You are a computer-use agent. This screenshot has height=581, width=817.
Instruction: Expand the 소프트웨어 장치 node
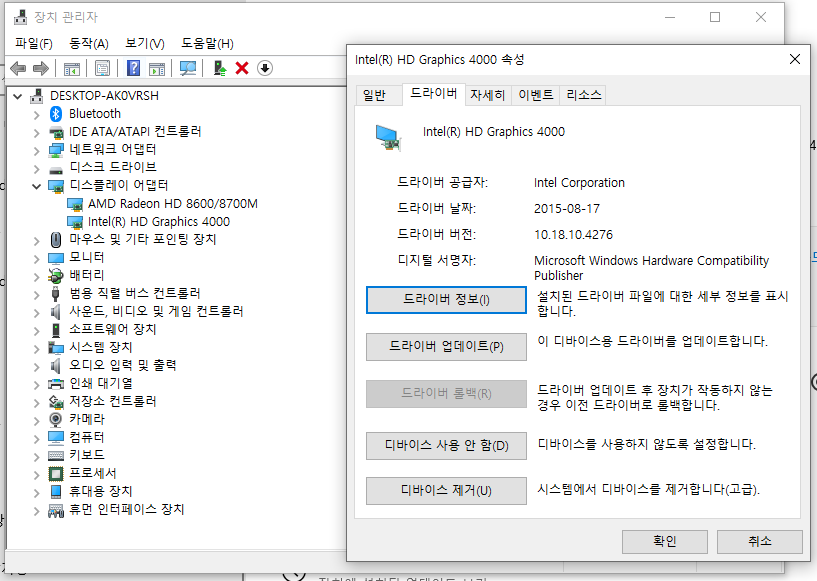tap(36, 330)
